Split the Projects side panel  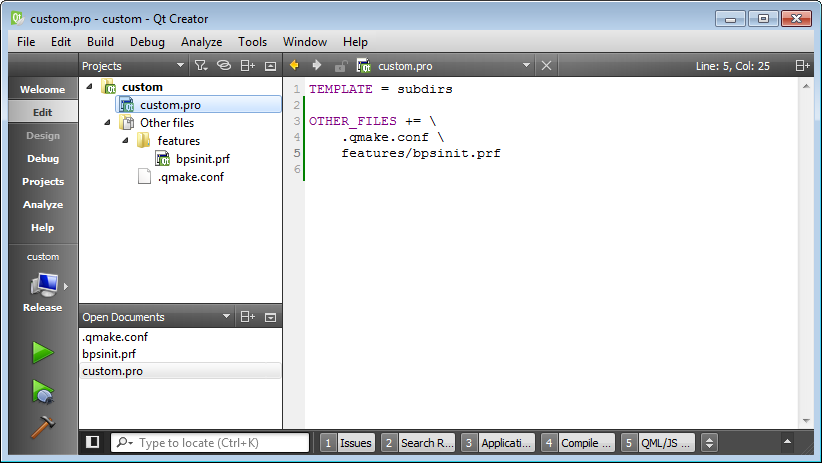pyautogui.click(x=247, y=66)
